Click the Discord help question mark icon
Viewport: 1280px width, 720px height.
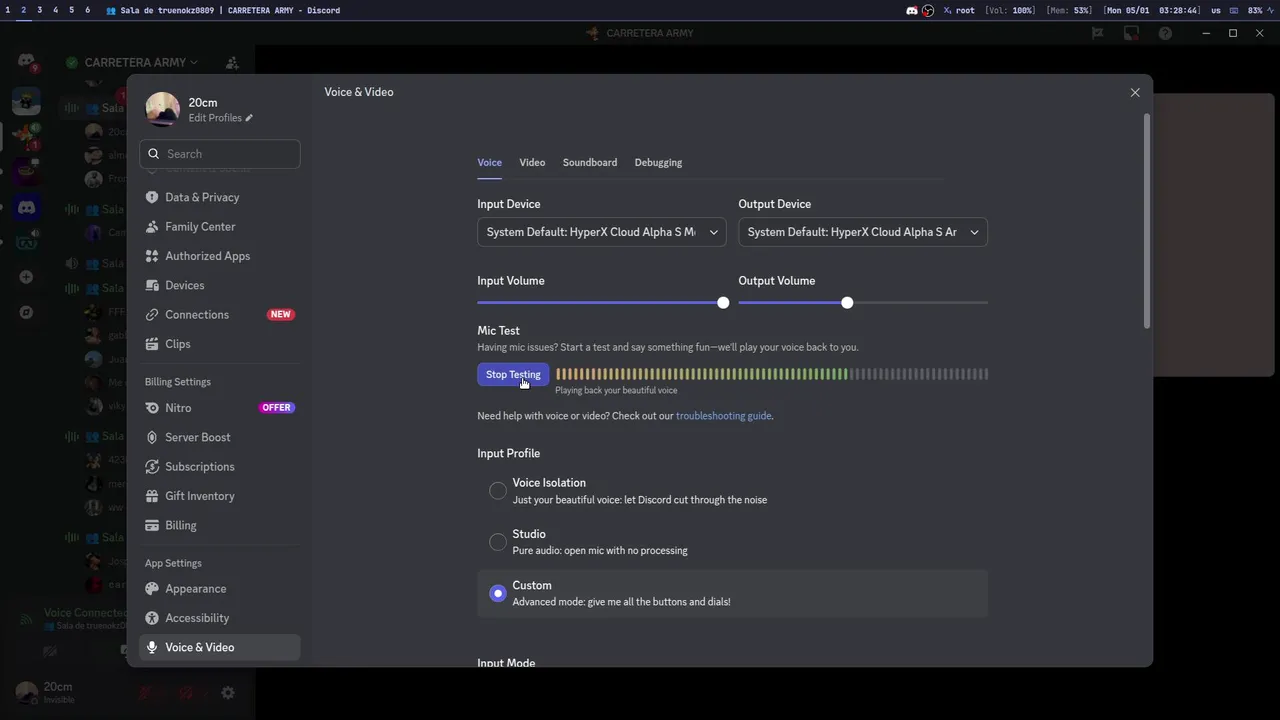[1165, 33]
